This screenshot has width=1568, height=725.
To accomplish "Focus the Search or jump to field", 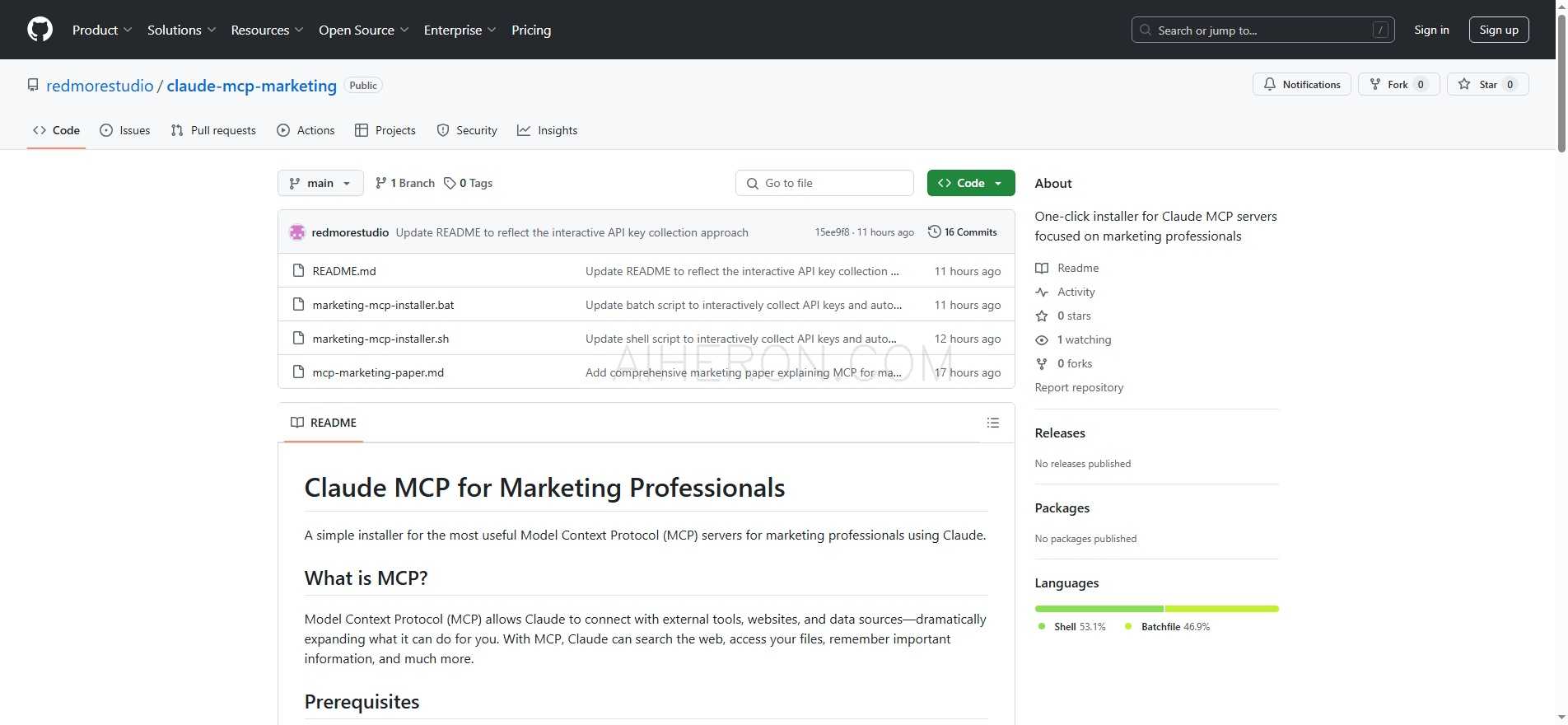I will click(1262, 30).
